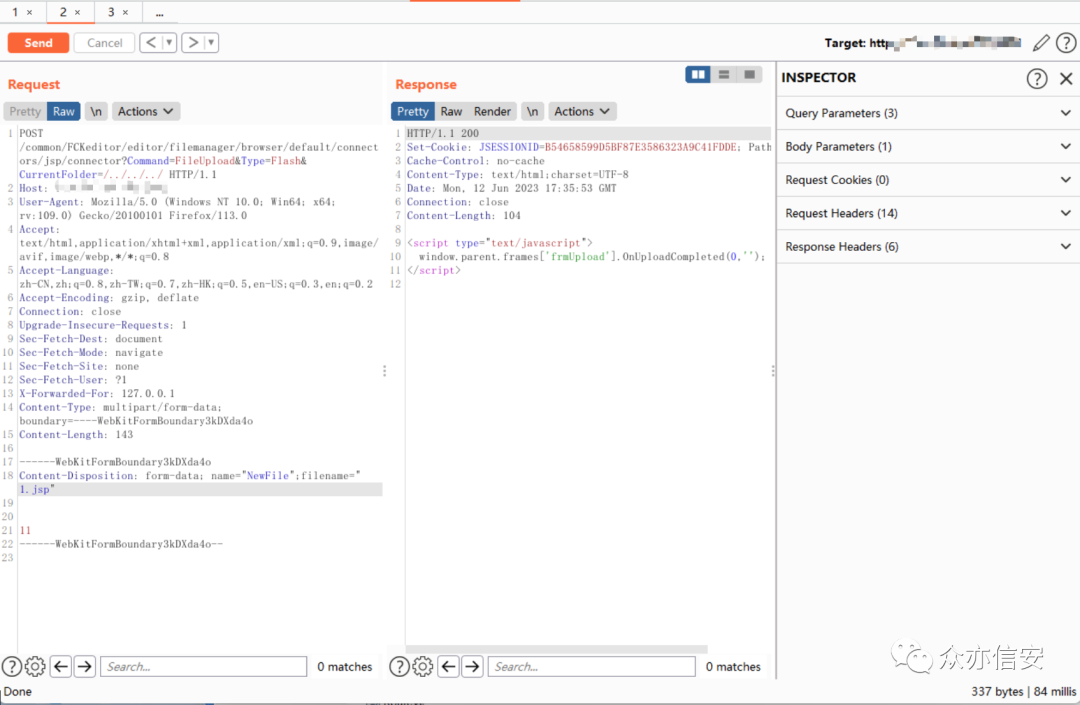Close the Inspector panel
This screenshot has height=705, width=1080.
click(1066, 78)
